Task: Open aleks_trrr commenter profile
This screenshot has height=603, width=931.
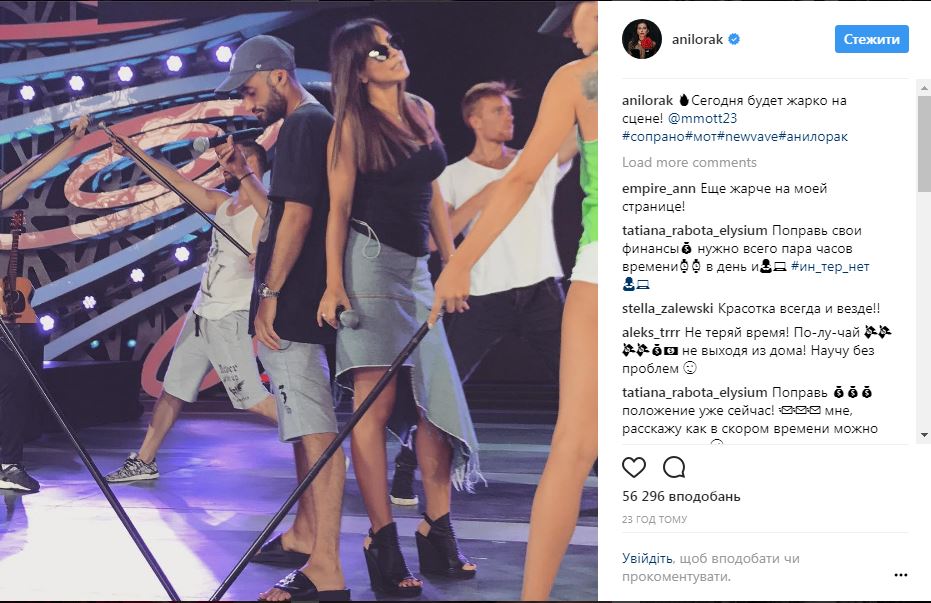Action: click(x=651, y=332)
